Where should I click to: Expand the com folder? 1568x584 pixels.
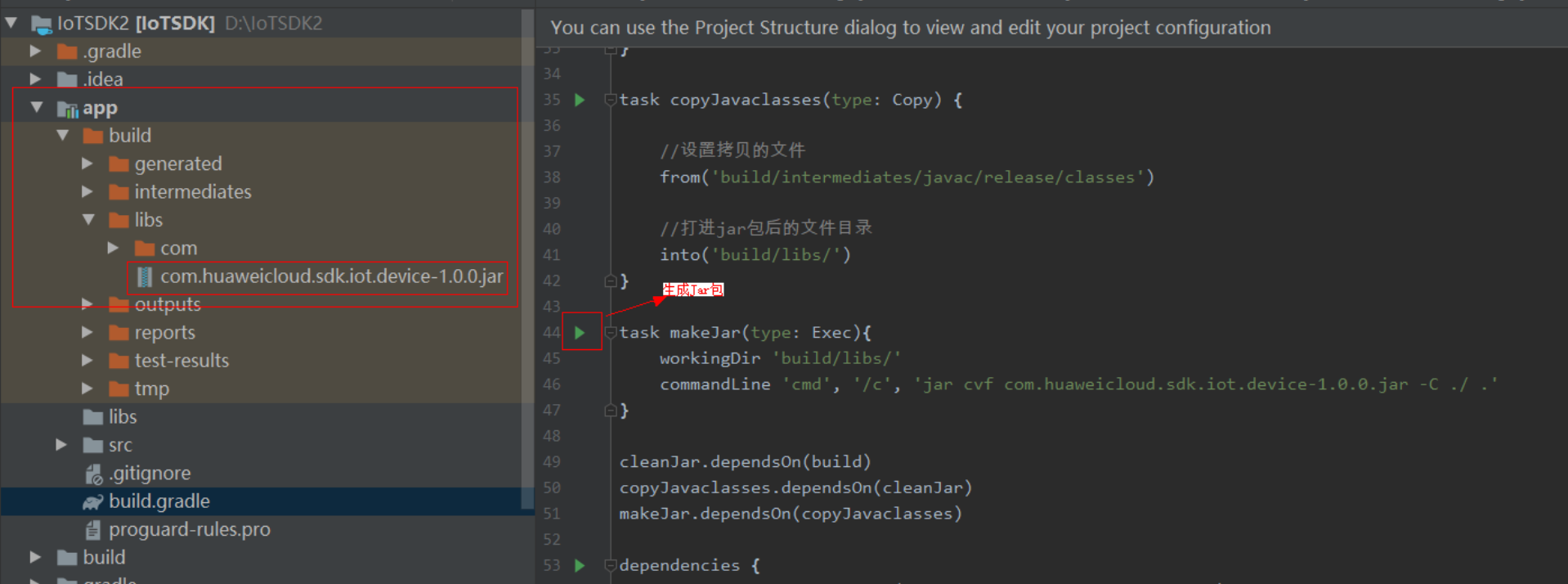[114, 248]
